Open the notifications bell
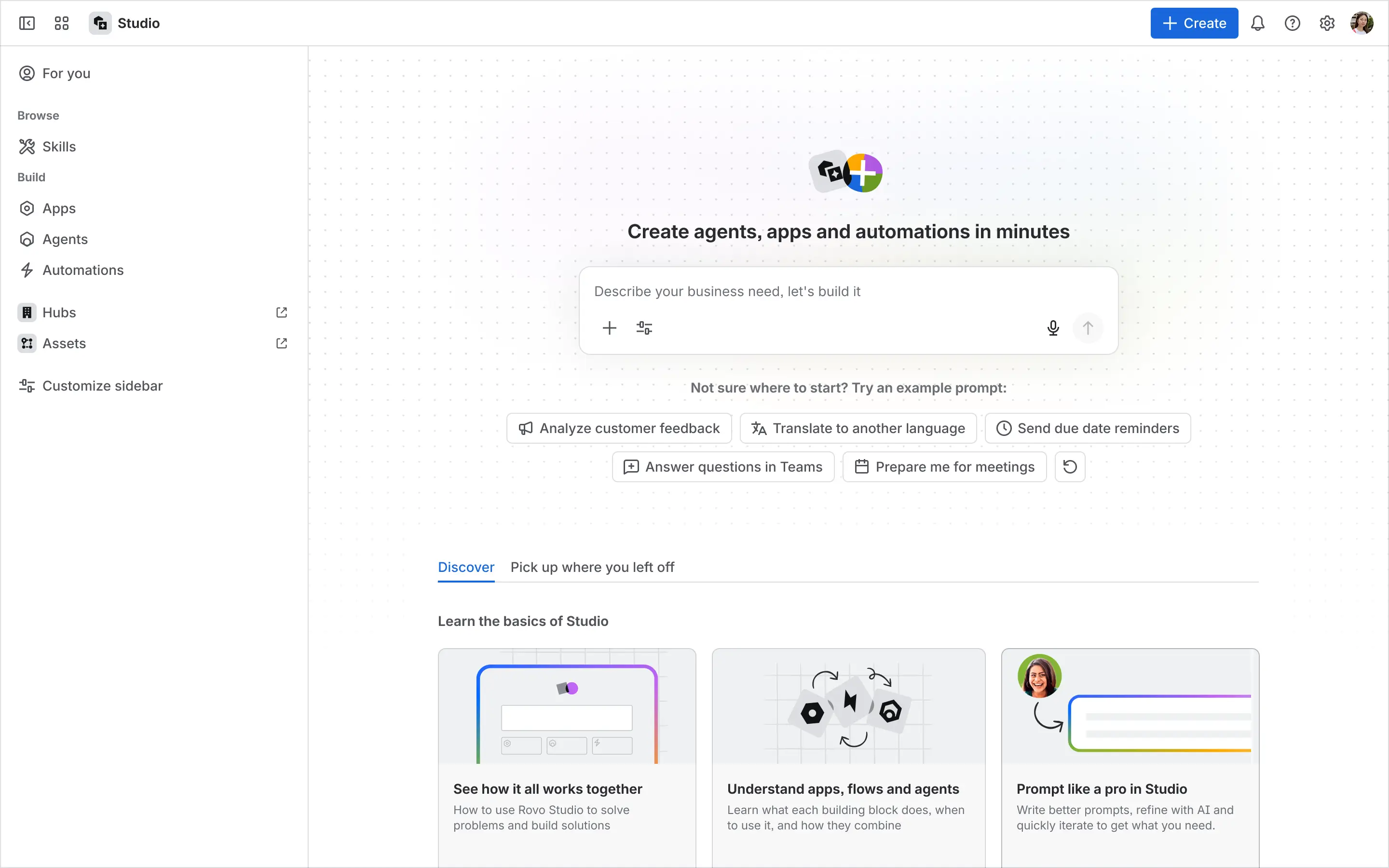The image size is (1389, 868). (x=1257, y=23)
